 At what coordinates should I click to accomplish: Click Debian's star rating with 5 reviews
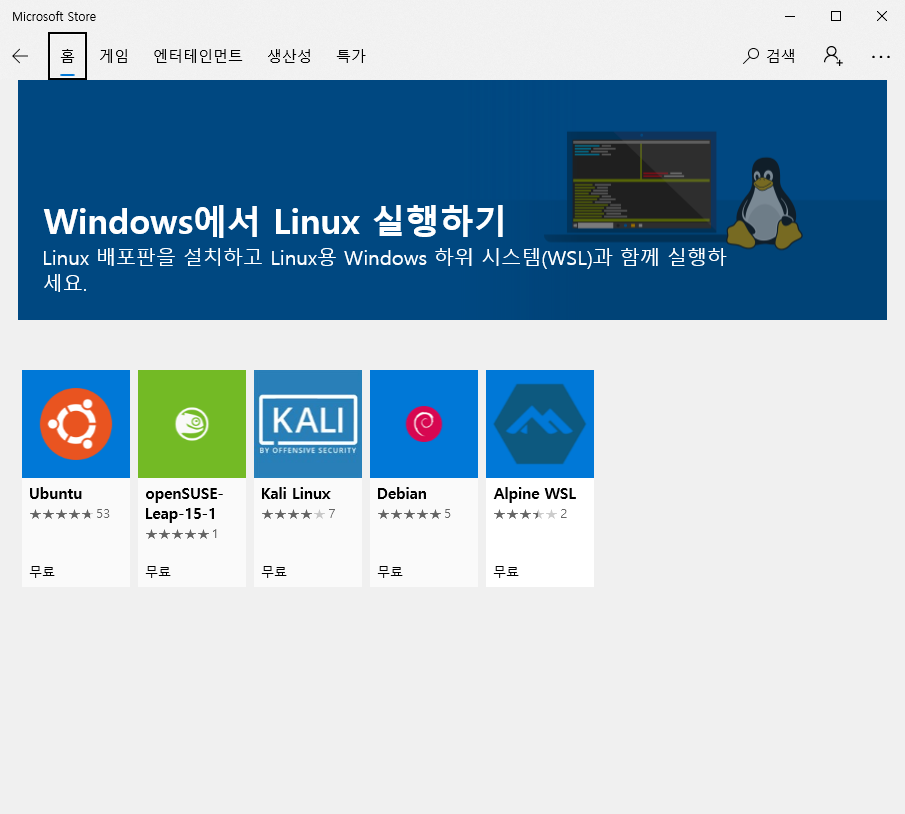(x=414, y=514)
